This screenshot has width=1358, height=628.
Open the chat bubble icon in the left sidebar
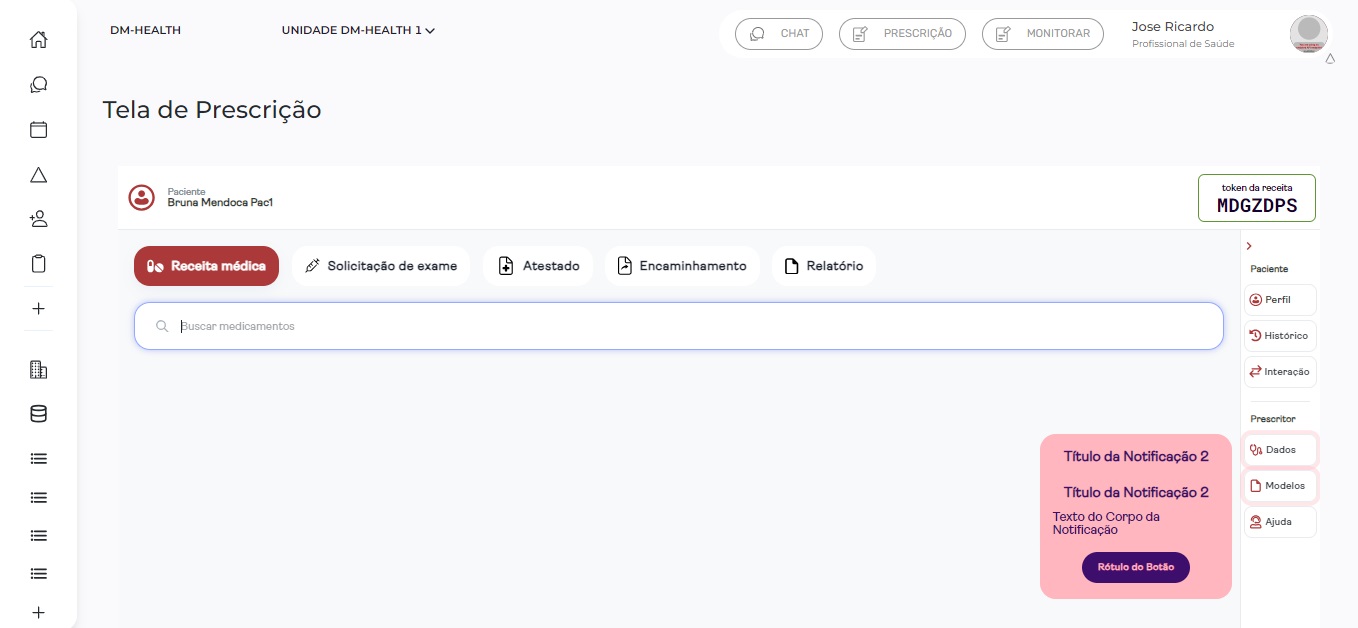(38, 85)
